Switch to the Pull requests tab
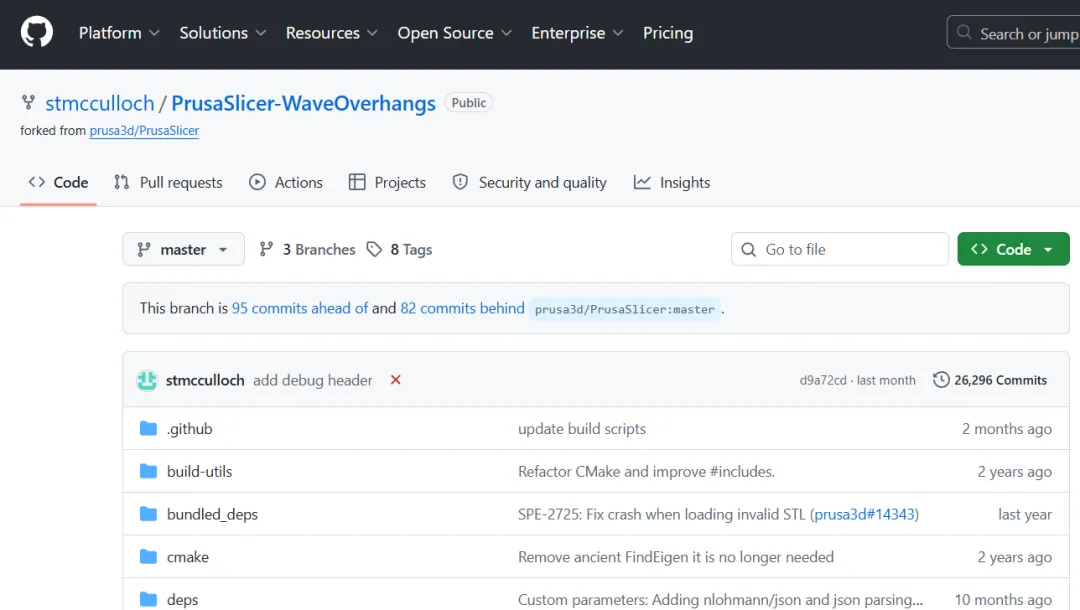1080x610 pixels. tap(168, 182)
